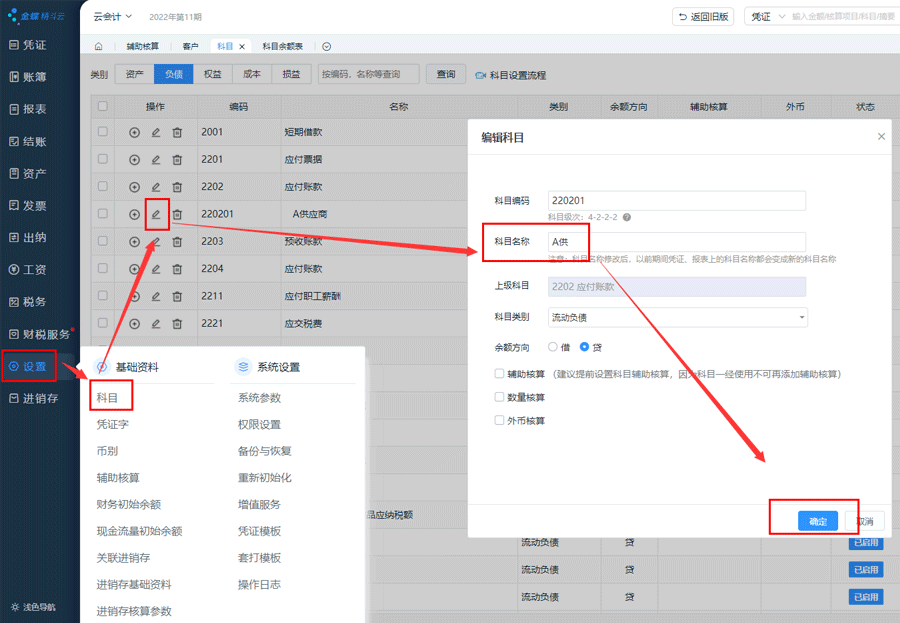Tick the select-all checkbox in table header
The height and width of the screenshot is (623, 900).
pyautogui.click(x=103, y=106)
